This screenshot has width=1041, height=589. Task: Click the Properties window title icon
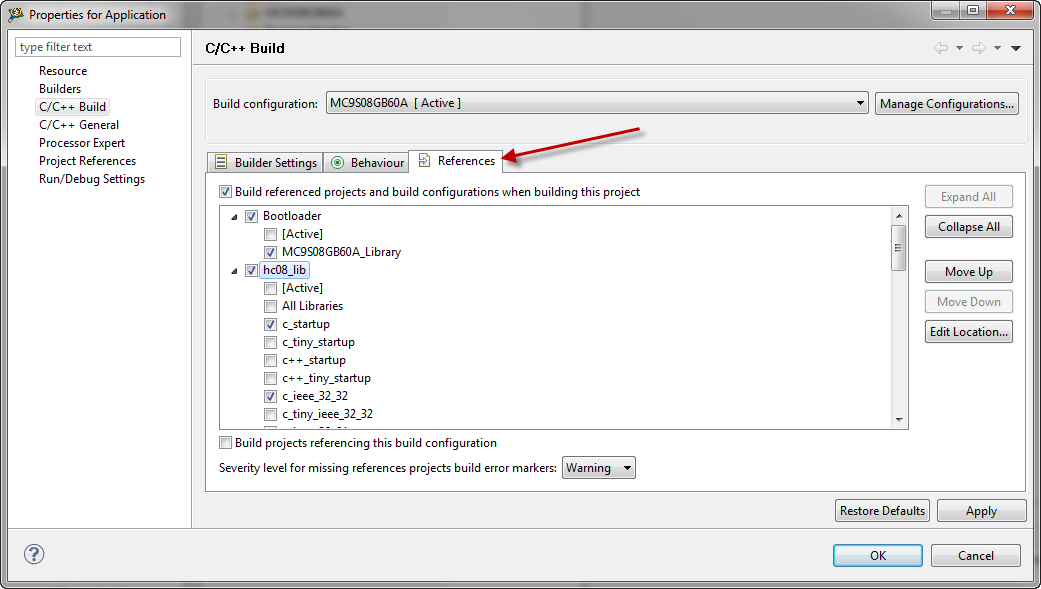[15, 15]
